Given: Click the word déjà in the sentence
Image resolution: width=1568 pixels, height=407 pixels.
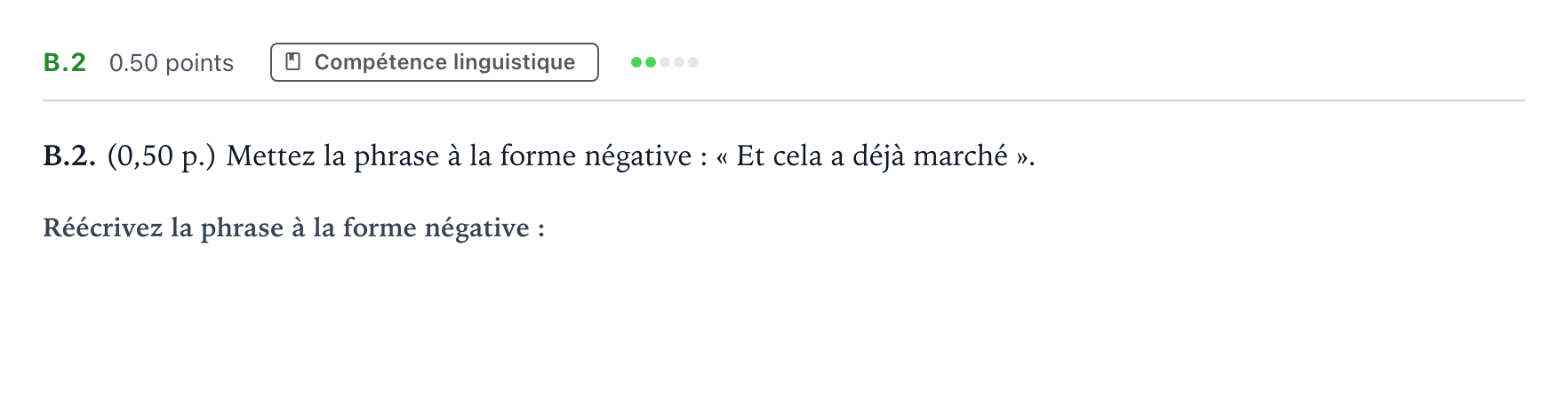Looking at the screenshot, I should [878, 156].
